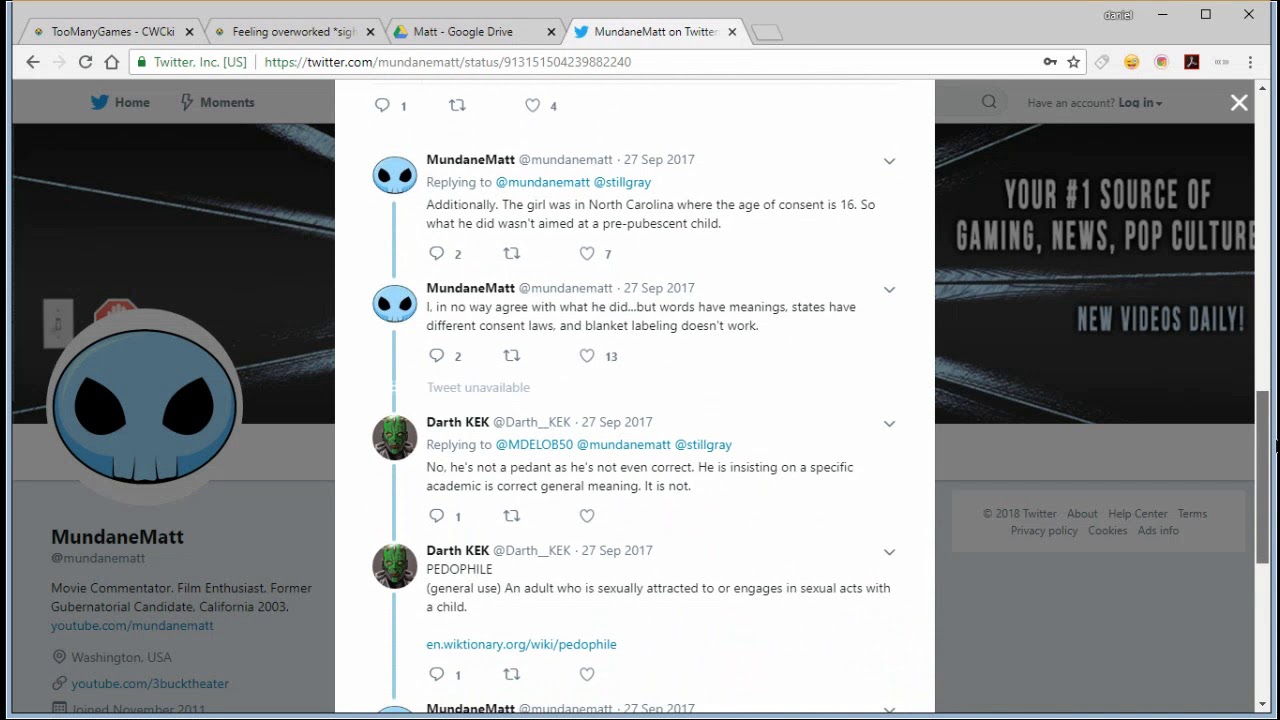Retweet Darth KEK's 'not a pedant' tweet
Image resolution: width=1280 pixels, height=720 pixels.
[512, 516]
